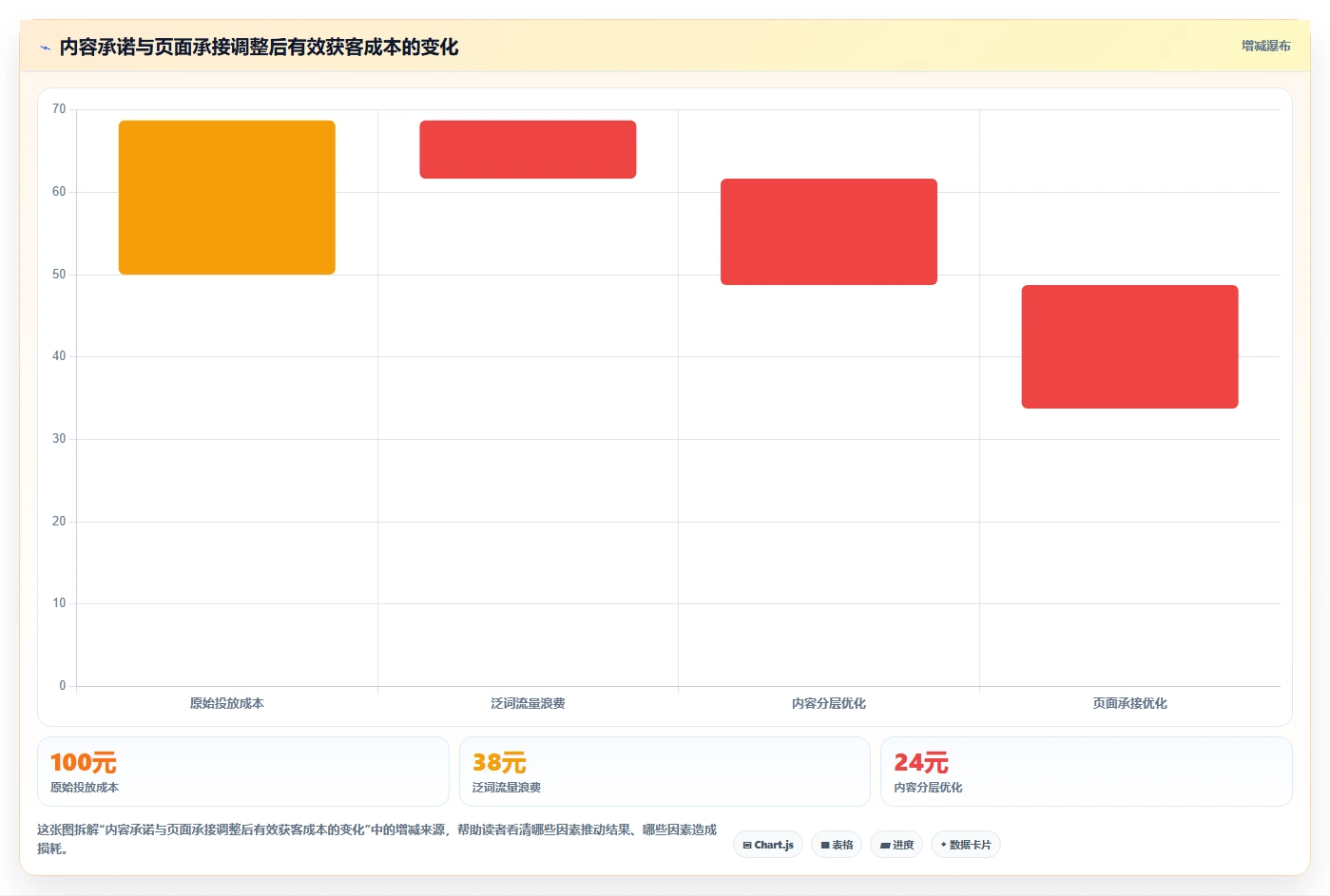Screen dimensions: 1330x896
Task: Click the chart title 内容承诺与页面承接调整后有效获客成本的变化
Action: point(259,48)
